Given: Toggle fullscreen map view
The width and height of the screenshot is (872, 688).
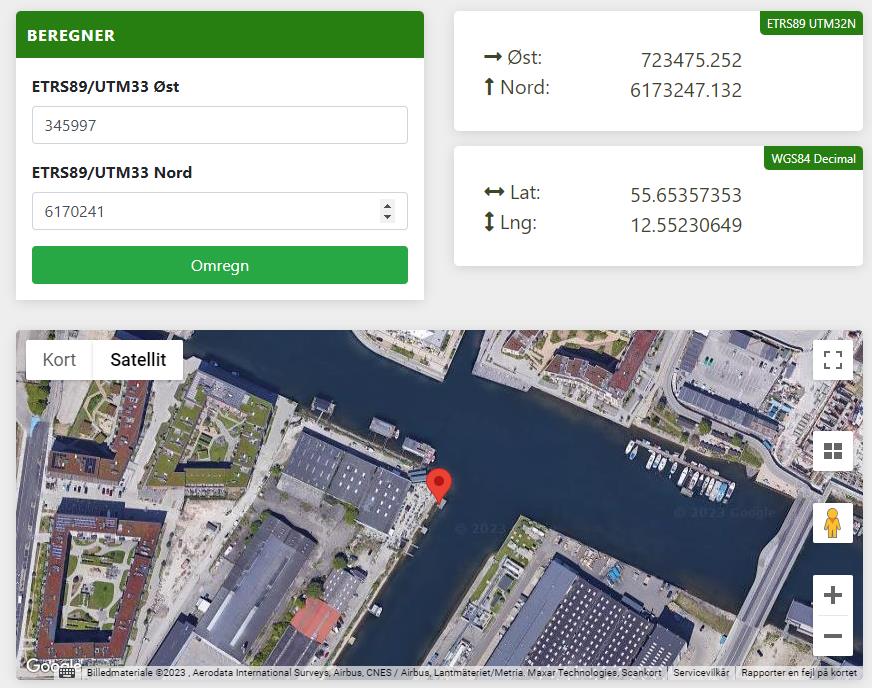Looking at the screenshot, I should pos(833,360).
